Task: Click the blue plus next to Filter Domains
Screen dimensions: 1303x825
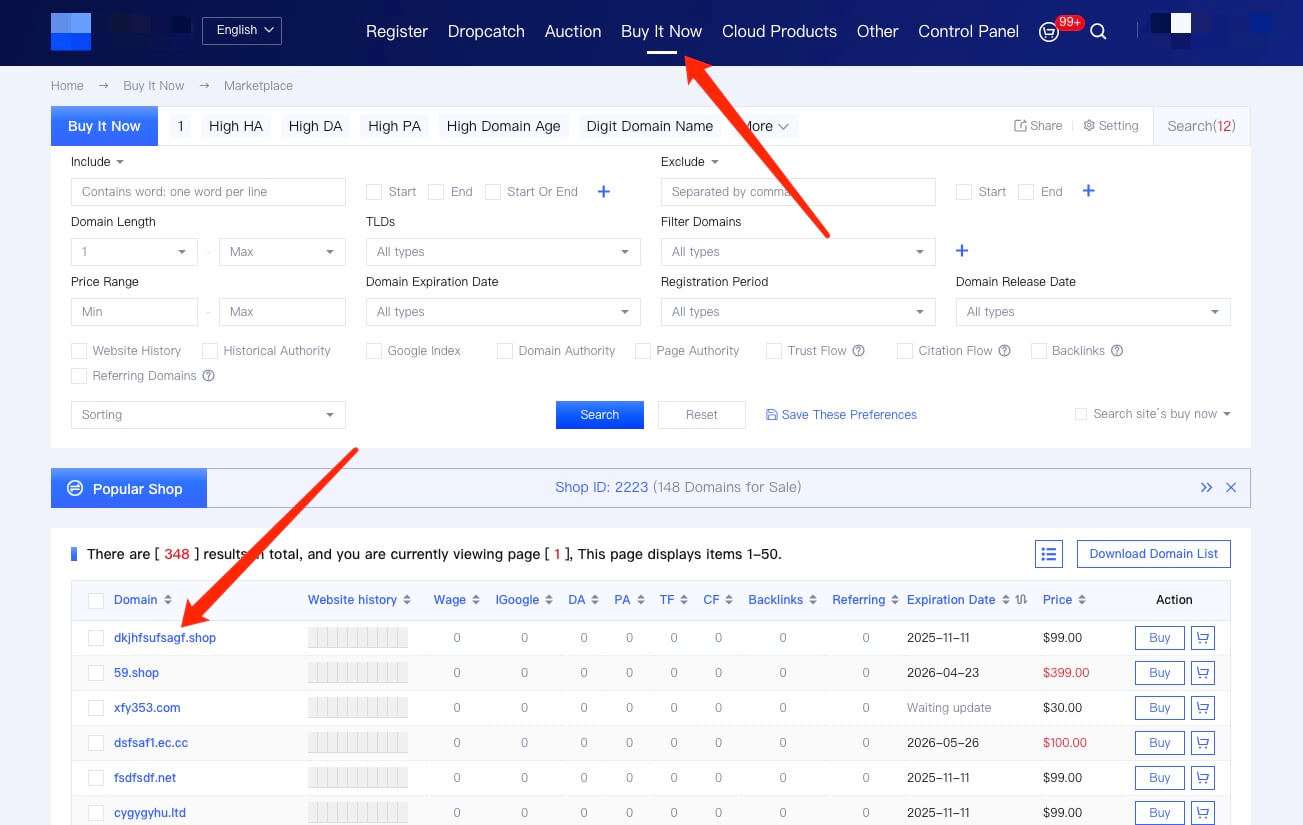Action: point(962,251)
